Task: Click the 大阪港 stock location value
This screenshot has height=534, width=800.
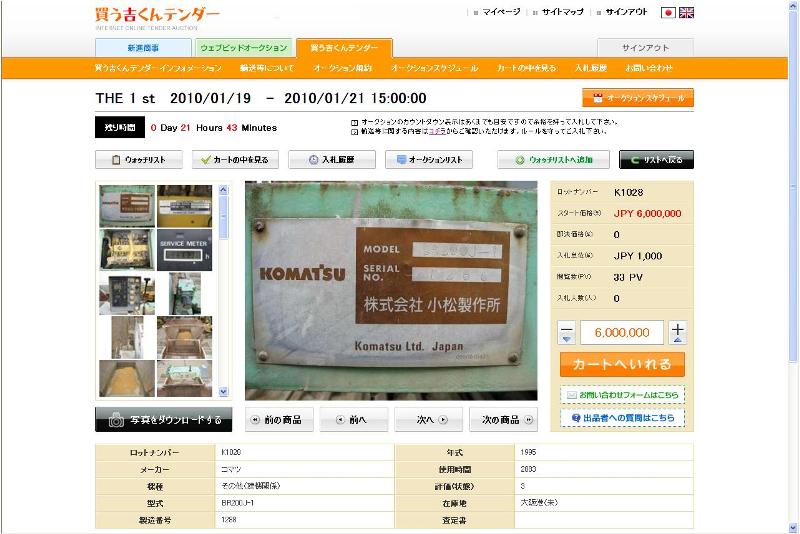Action: point(539,503)
